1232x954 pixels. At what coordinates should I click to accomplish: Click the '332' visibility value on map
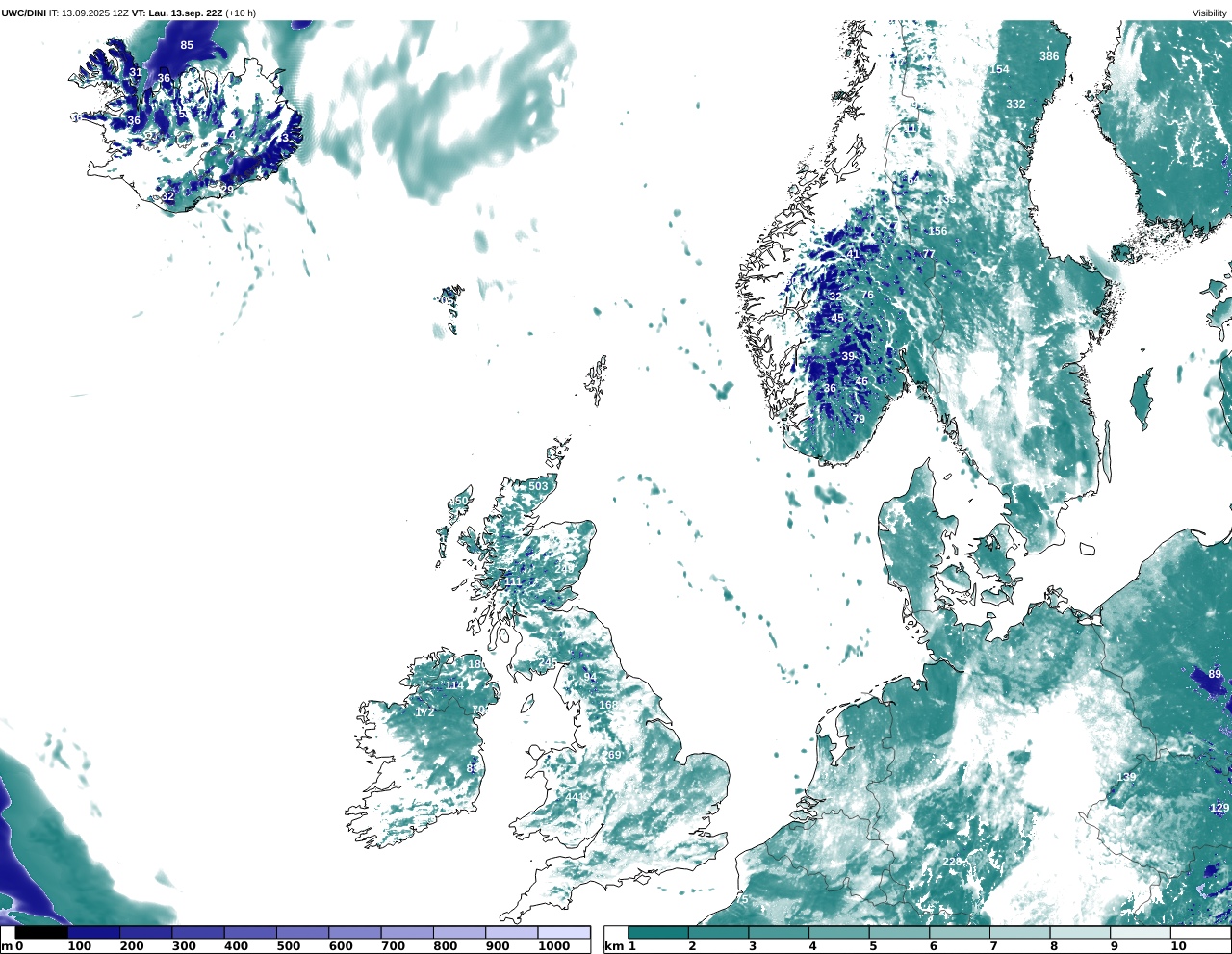click(1015, 104)
